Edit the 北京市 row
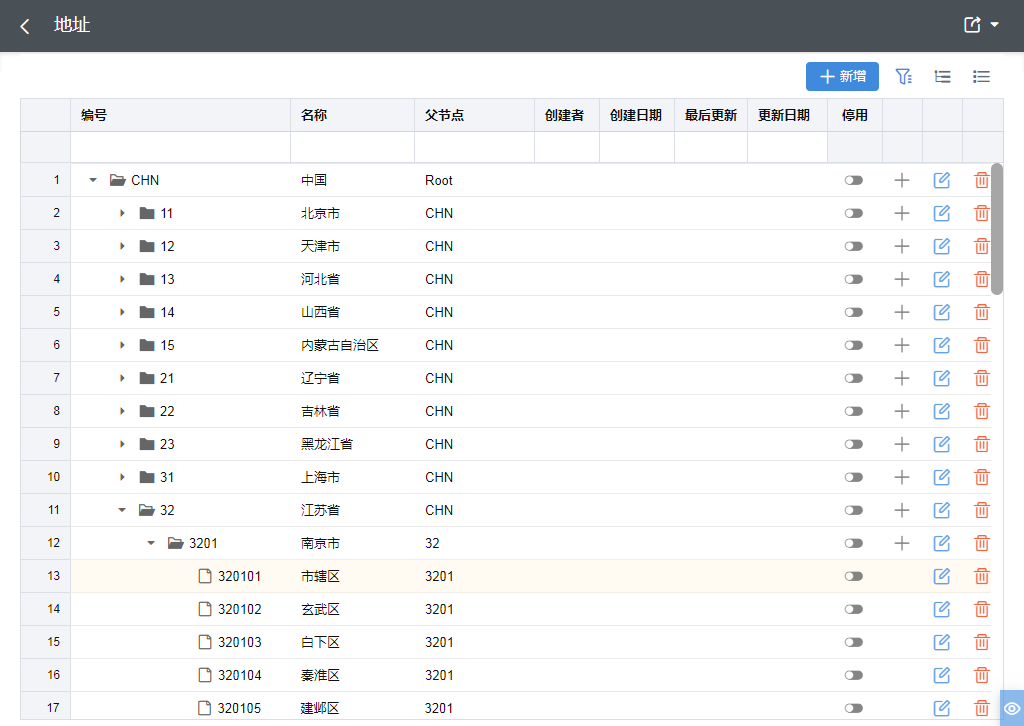The width and height of the screenshot is (1024, 726). [x=941, y=213]
